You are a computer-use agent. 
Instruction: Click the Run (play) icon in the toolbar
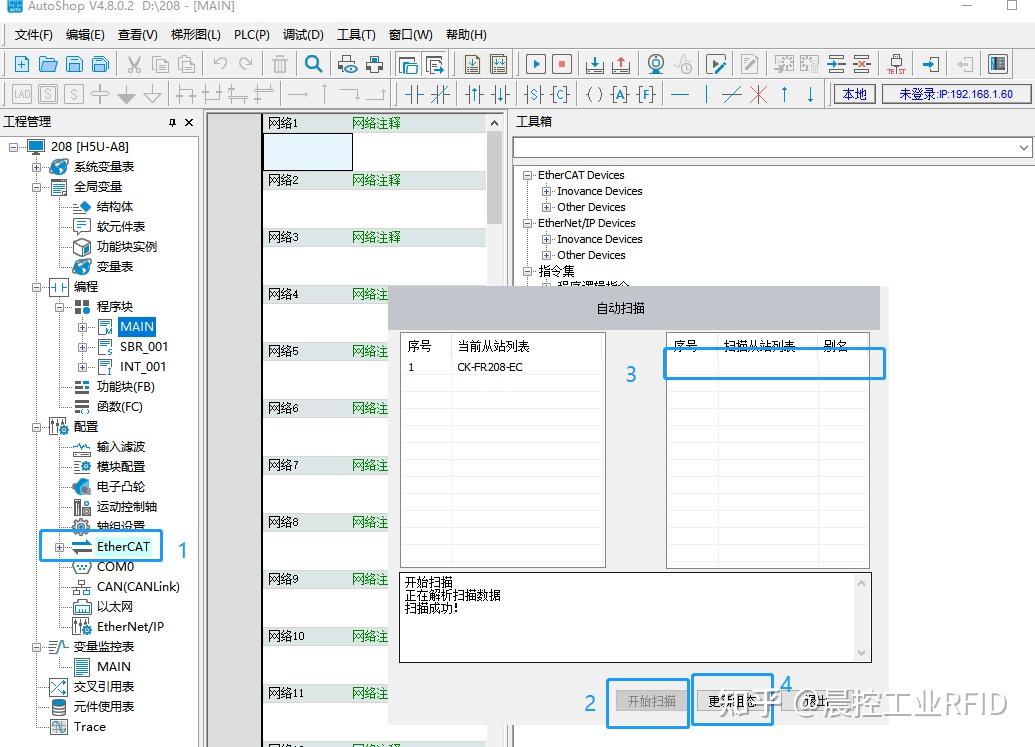point(536,64)
